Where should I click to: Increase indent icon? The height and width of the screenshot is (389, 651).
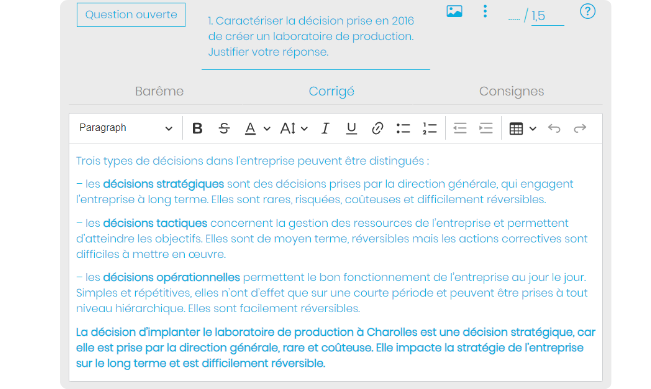coord(485,128)
